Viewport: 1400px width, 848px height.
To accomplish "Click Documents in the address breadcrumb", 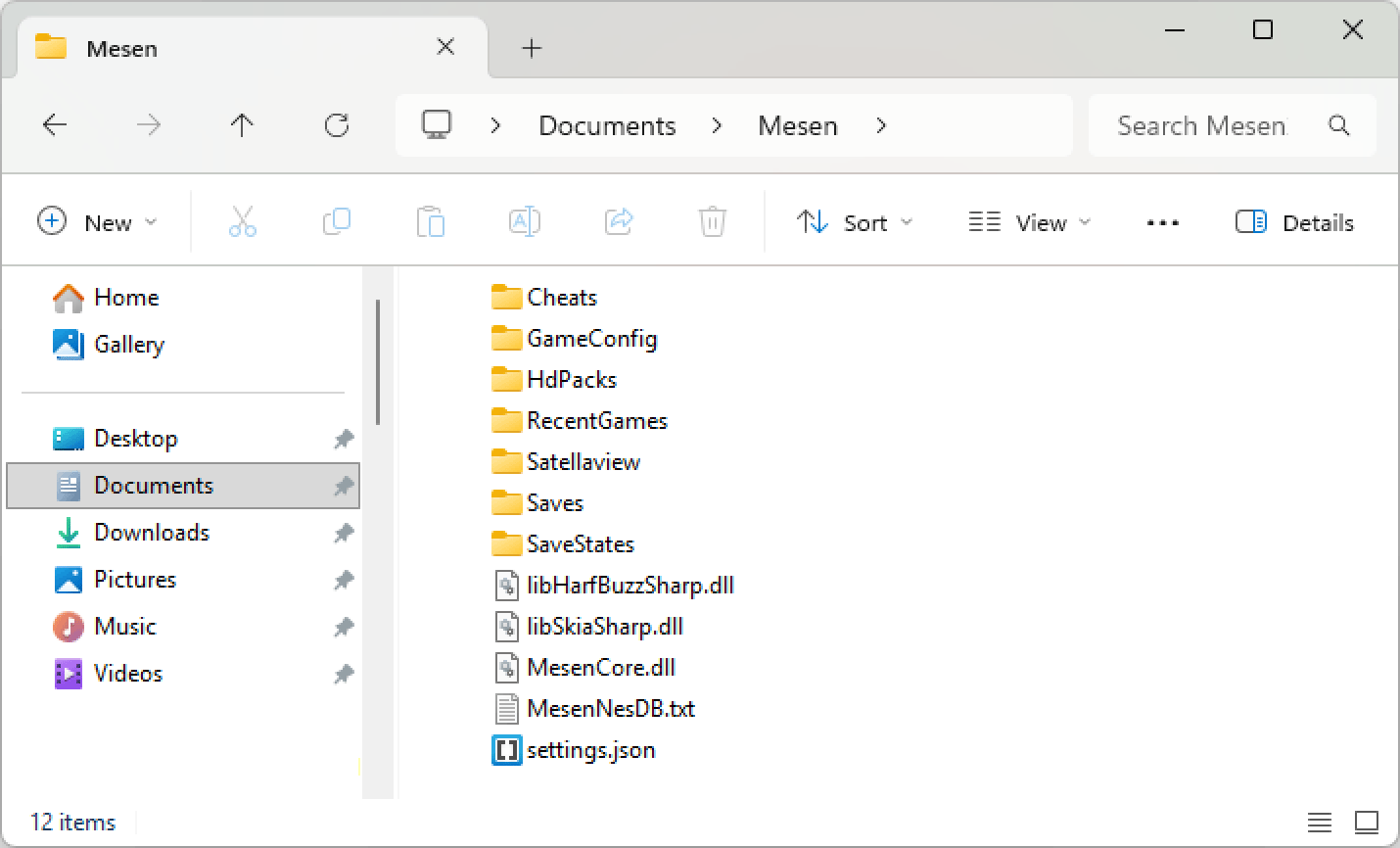I will (607, 125).
